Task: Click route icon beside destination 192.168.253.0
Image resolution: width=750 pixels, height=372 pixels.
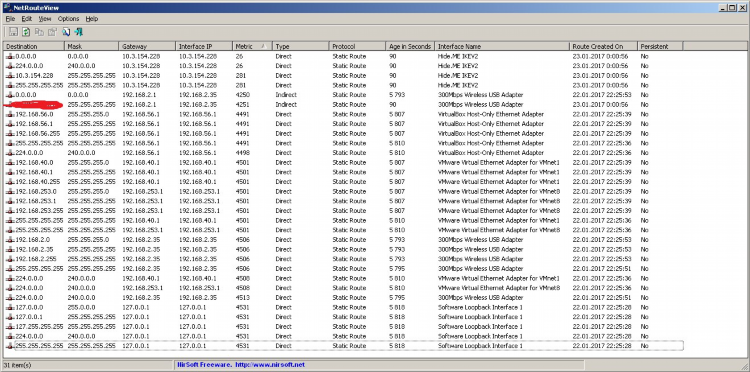Action: pos(10,191)
